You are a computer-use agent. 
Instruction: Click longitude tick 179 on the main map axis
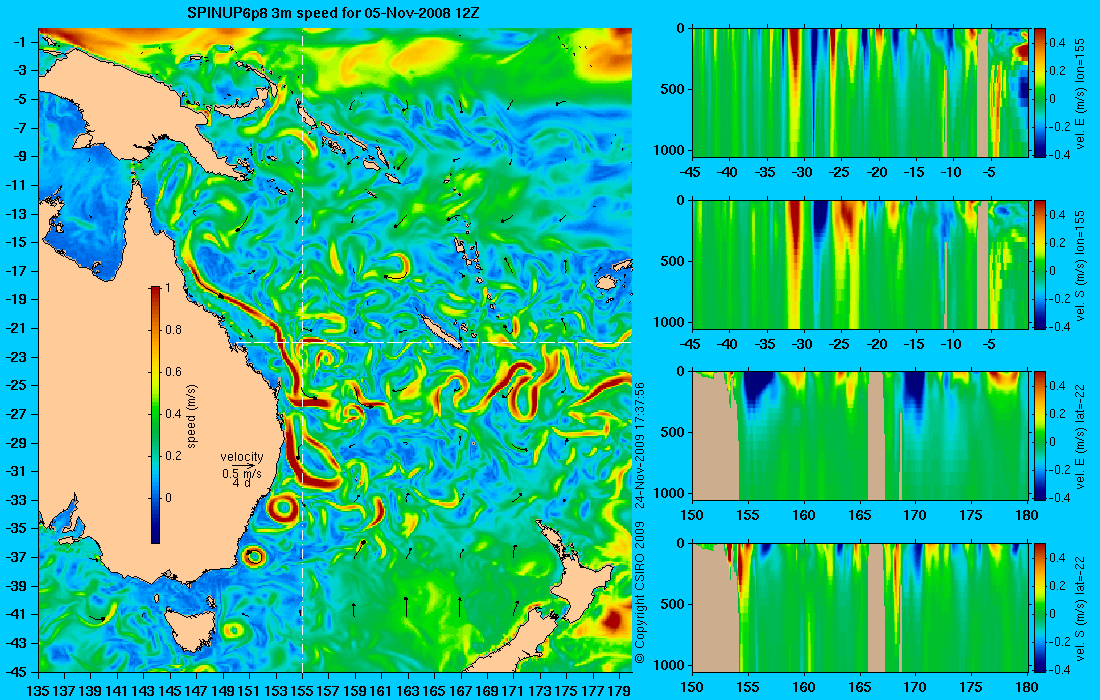click(620, 691)
